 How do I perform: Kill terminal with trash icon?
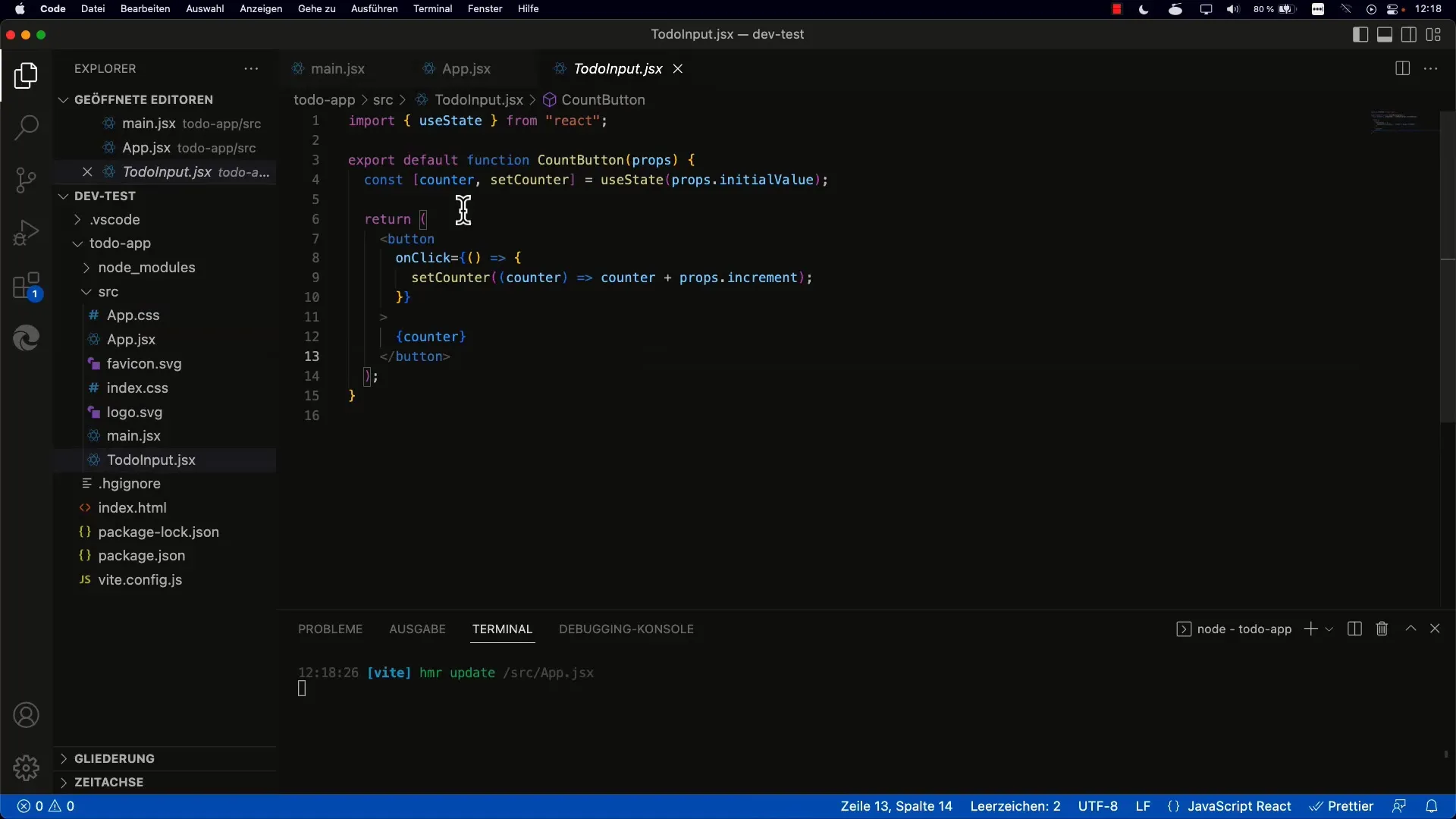[x=1382, y=629]
